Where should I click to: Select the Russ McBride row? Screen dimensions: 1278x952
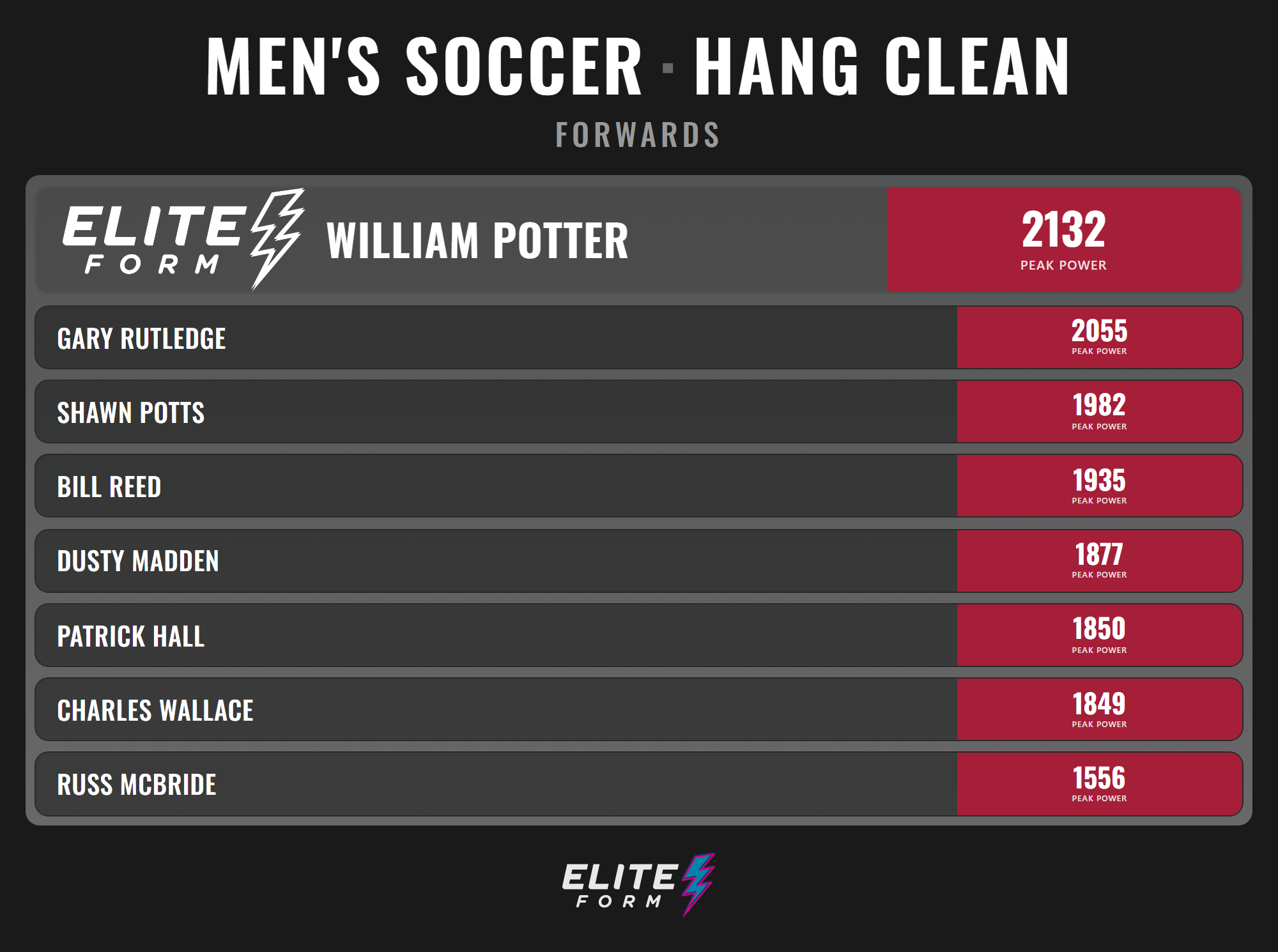pos(638,784)
